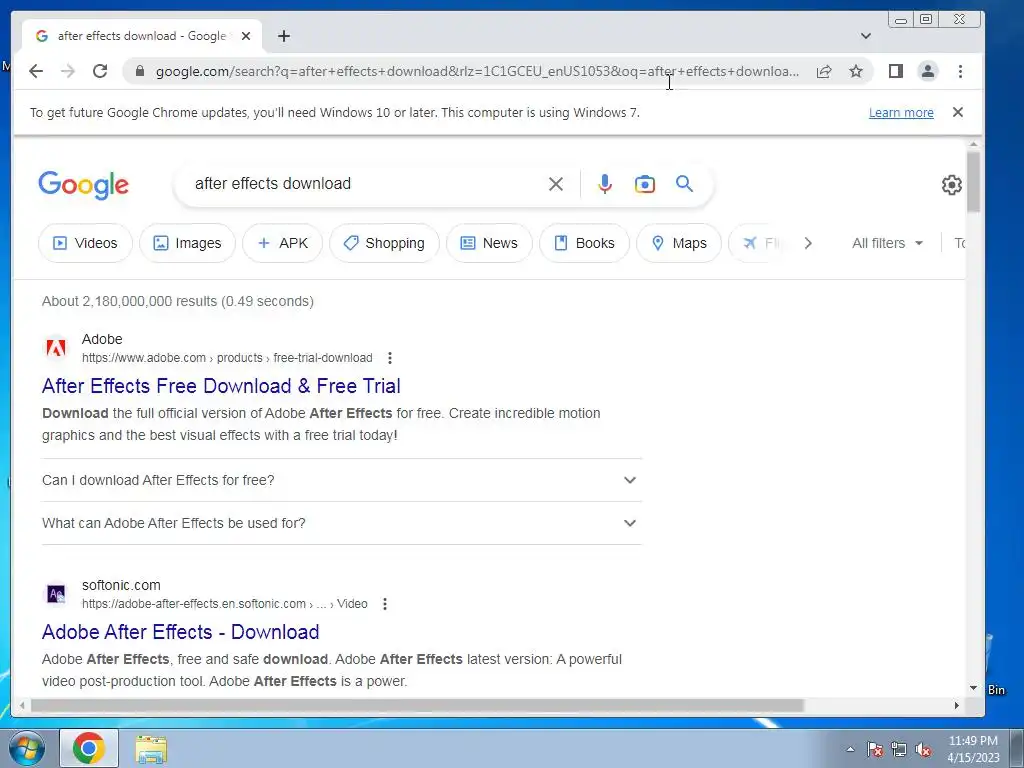This screenshot has width=1024, height=768.
Task: Click the softonic.com result URL
Action: point(224,604)
